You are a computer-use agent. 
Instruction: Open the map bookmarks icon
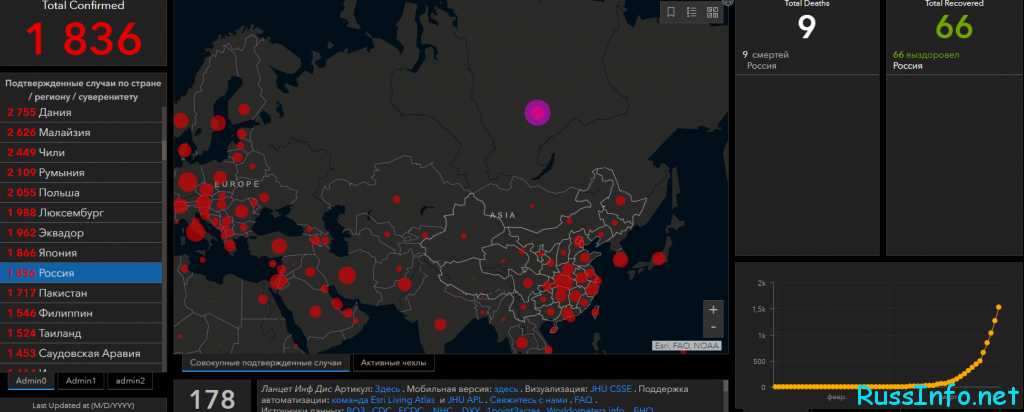(671, 12)
